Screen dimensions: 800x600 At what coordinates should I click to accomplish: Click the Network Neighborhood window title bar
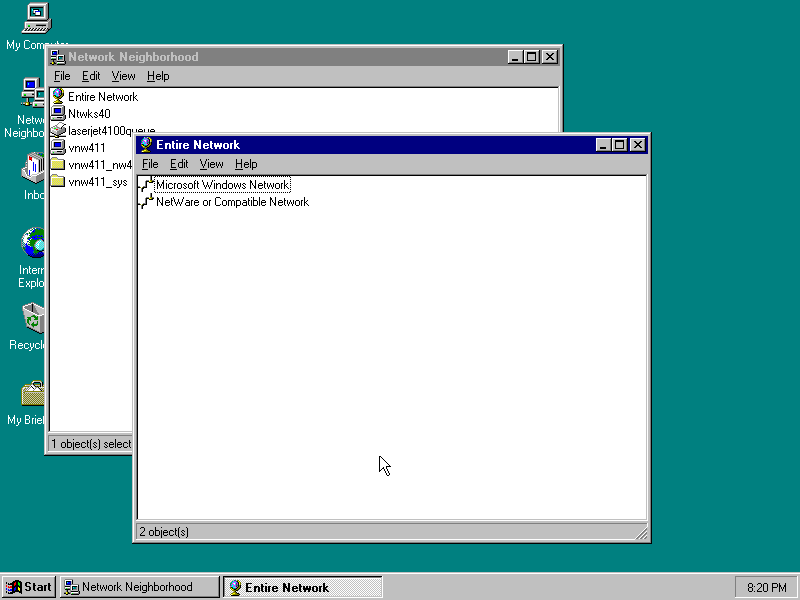click(x=305, y=57)
